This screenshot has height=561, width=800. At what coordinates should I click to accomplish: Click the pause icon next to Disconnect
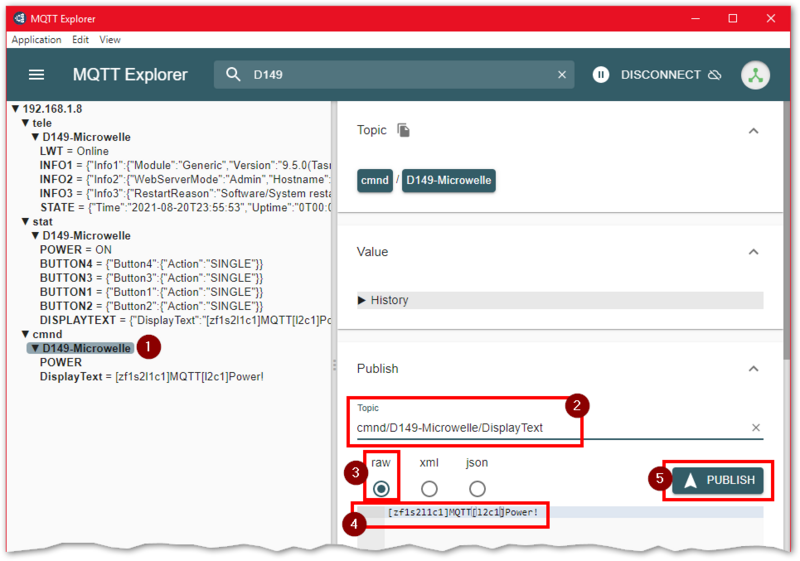pos(601,75)
